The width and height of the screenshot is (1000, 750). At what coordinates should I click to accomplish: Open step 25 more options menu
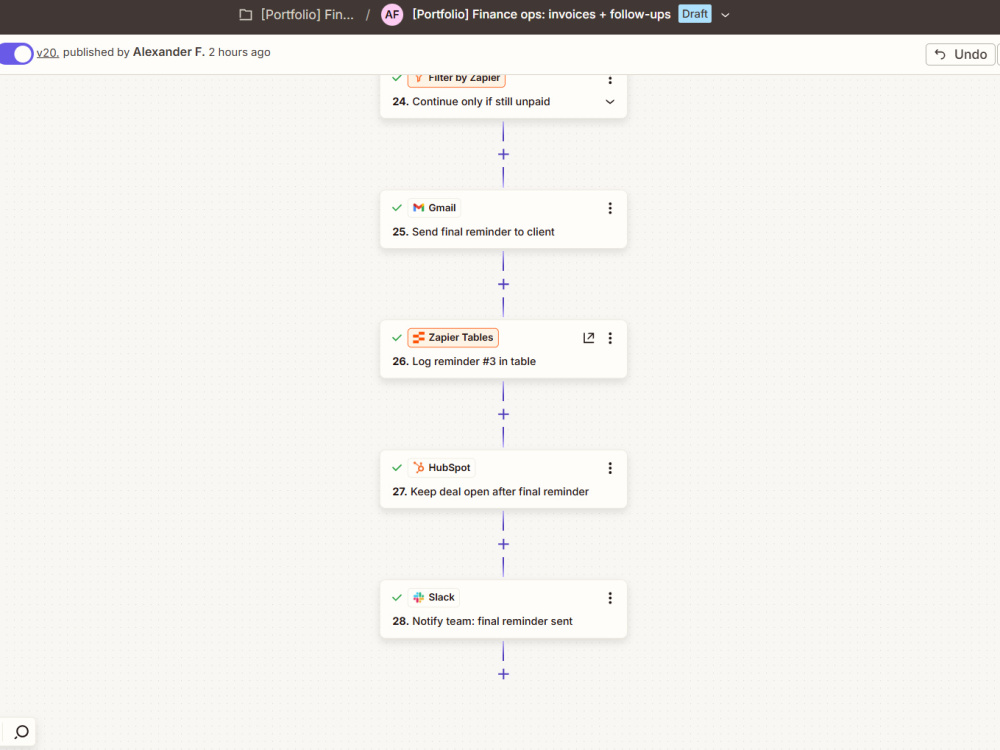[610, 208]
